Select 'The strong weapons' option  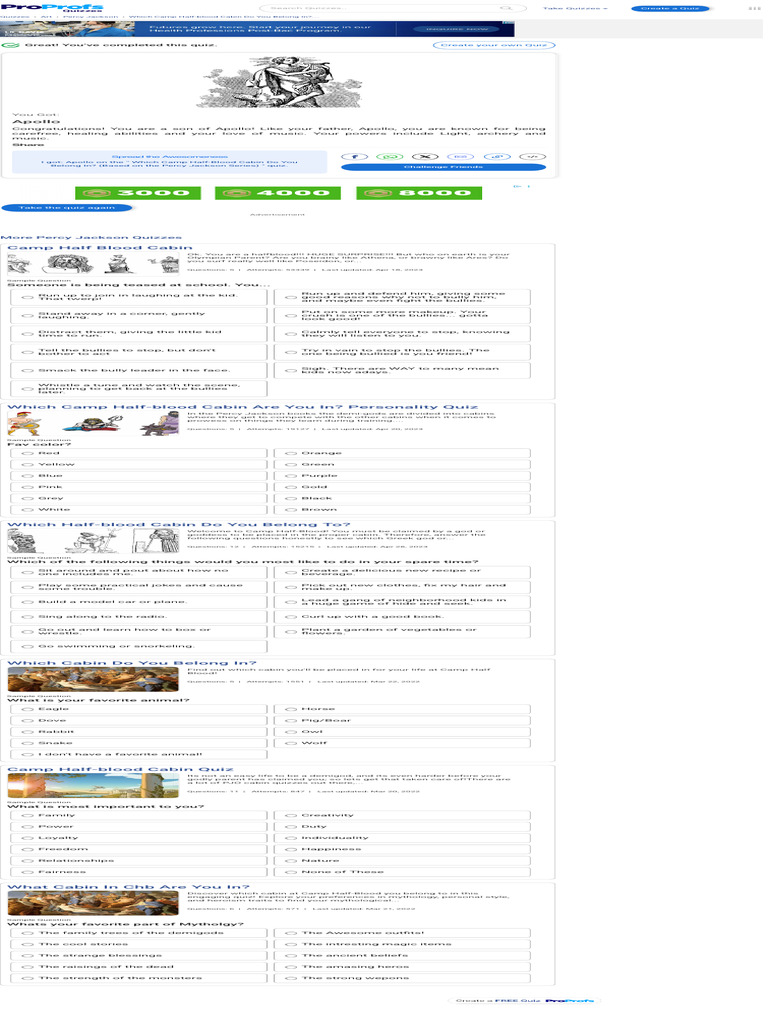click(402, 978)
